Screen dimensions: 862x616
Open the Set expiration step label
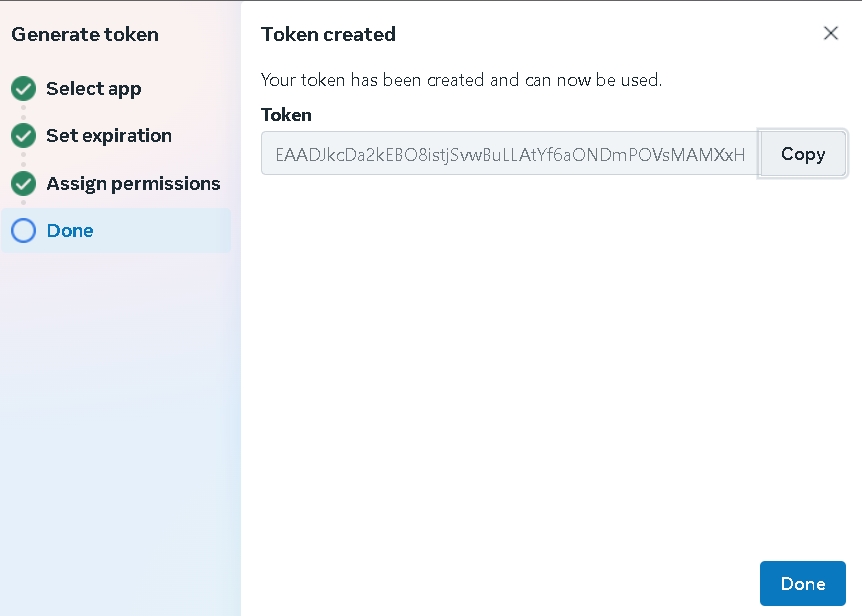108,136
